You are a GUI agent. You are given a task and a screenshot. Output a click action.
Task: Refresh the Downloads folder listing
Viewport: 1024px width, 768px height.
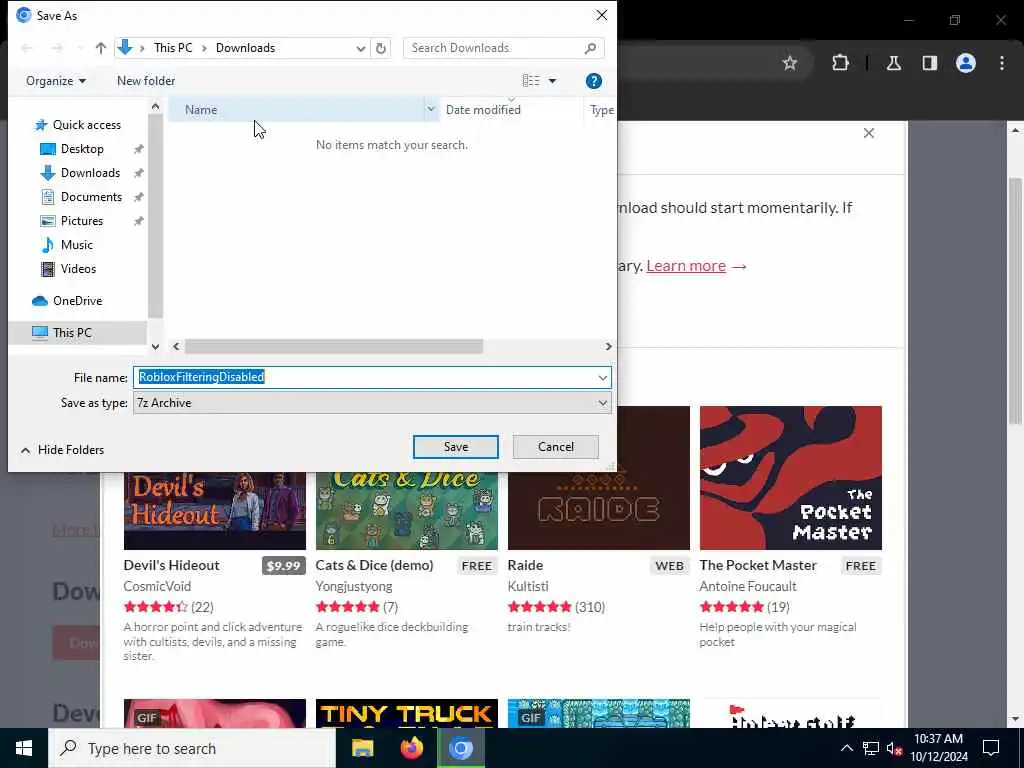tap(381, 48)
